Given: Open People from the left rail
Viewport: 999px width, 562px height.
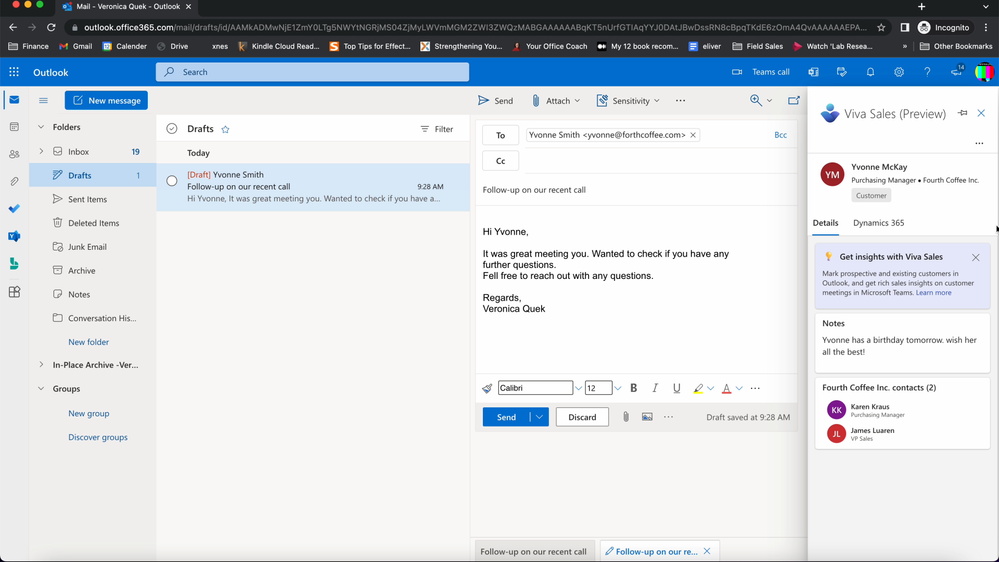Looking at the screenshot, I should (14, 154).
